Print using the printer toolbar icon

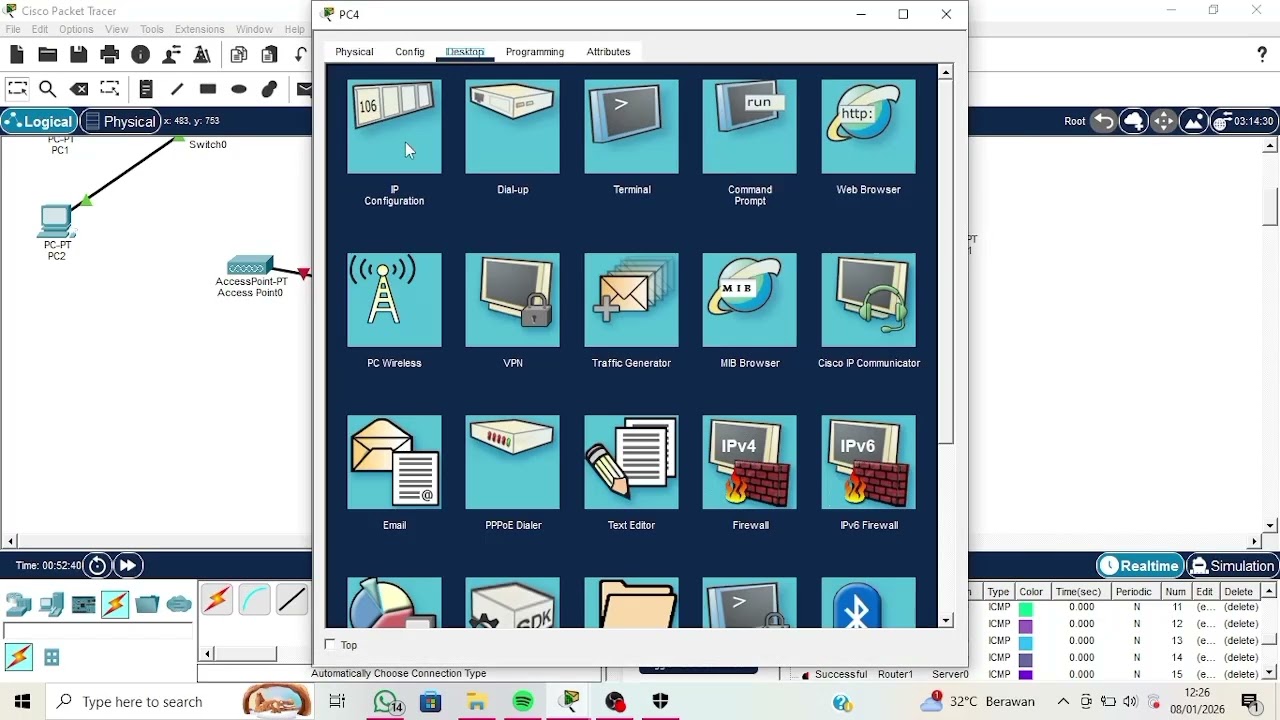click(110, 55)
